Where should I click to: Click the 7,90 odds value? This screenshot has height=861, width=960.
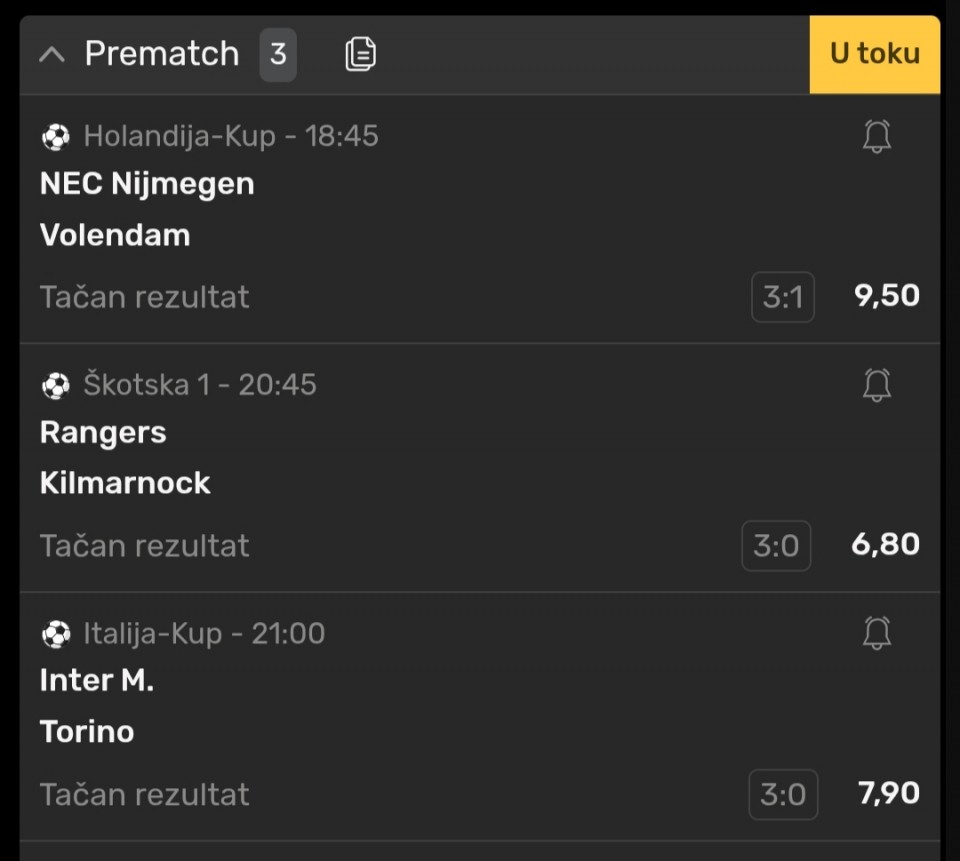tap(888, 793)
